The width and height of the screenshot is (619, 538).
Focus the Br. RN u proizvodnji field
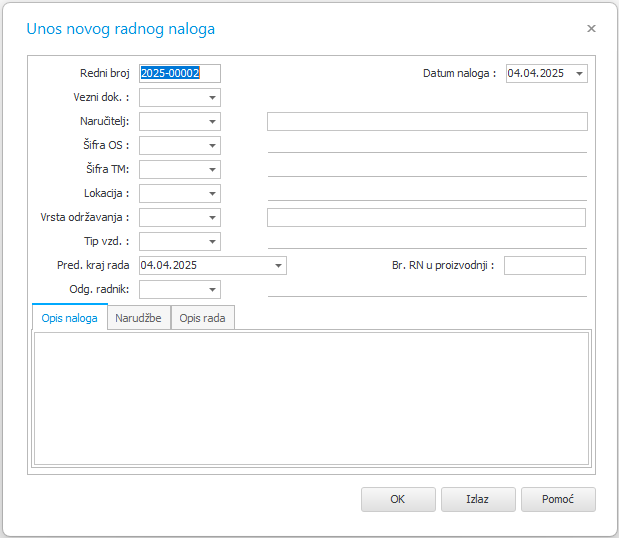pyautogui.click(x=545, y=266)
